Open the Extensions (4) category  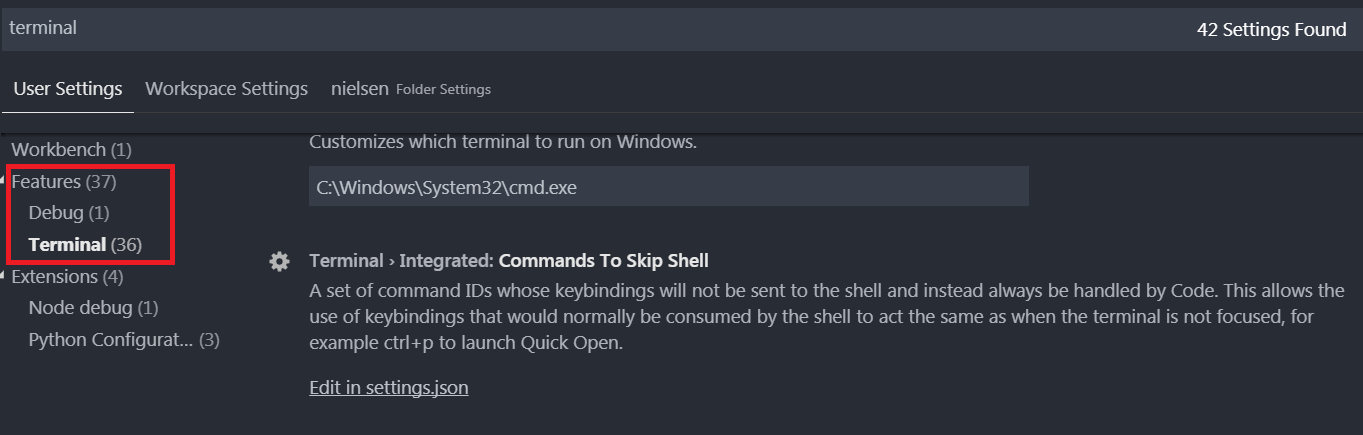coord(67,276)
